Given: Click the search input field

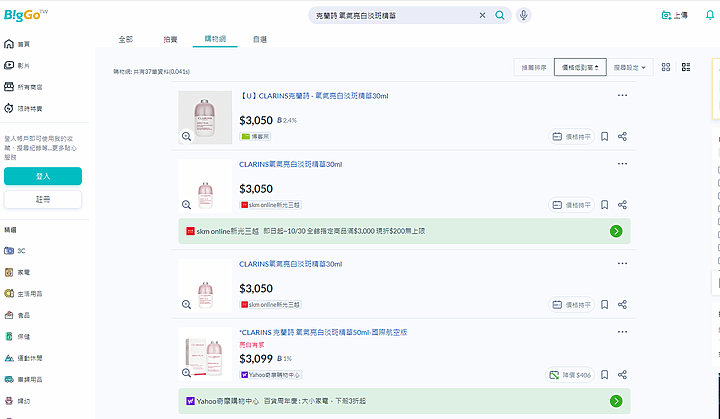Looking at the screenshot, I should click(395, 15).
